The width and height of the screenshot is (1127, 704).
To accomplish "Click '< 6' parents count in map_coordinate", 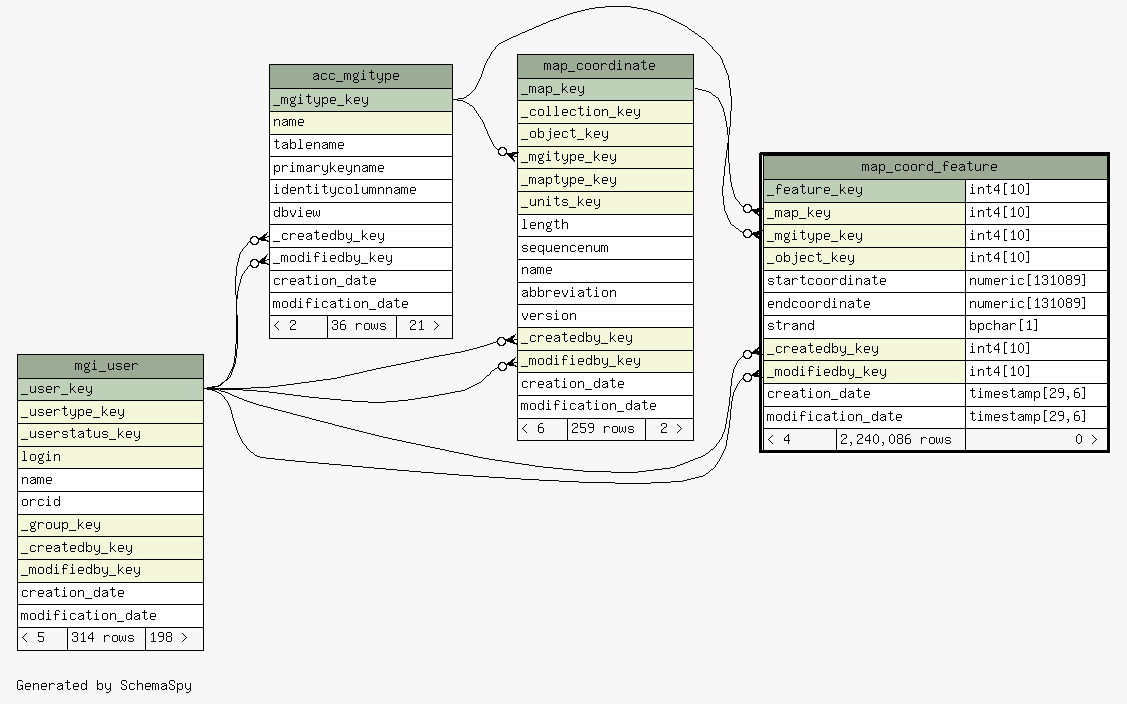I will click(542, 429).
